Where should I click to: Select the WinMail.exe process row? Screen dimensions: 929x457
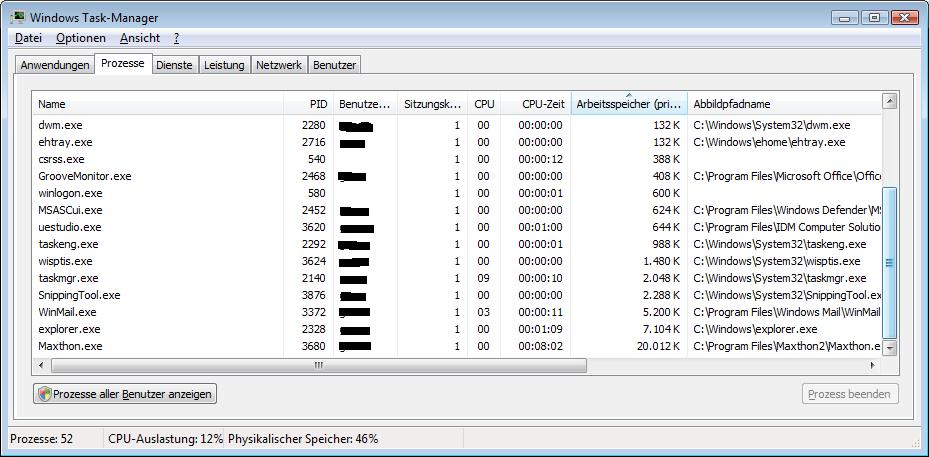click(x=457, y=312)
